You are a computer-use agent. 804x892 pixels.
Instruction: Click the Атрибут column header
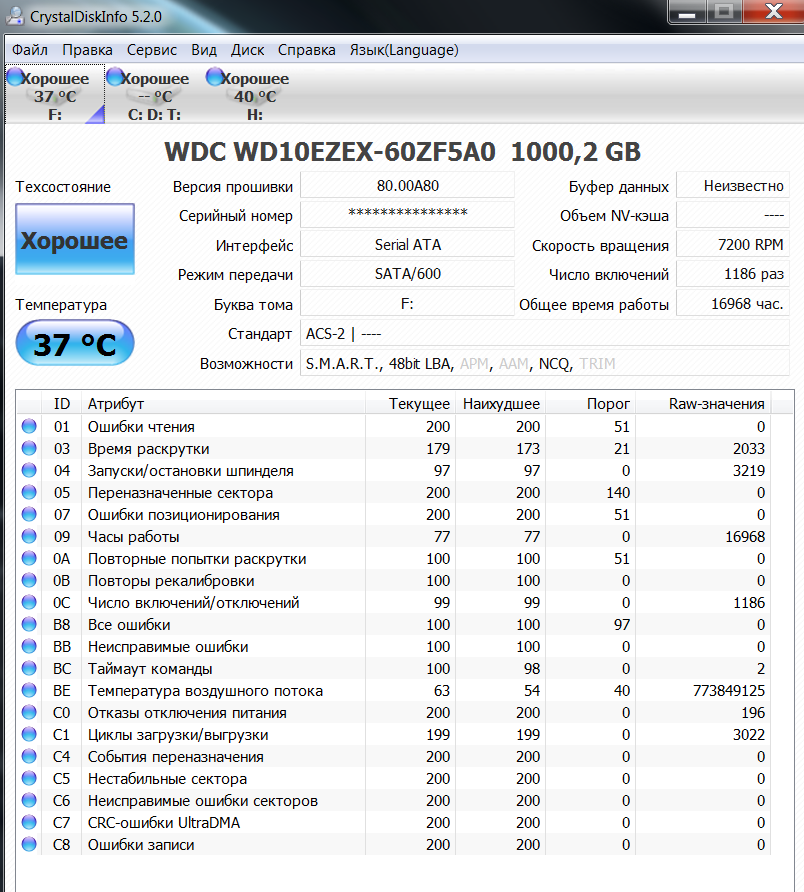[223, 404]
